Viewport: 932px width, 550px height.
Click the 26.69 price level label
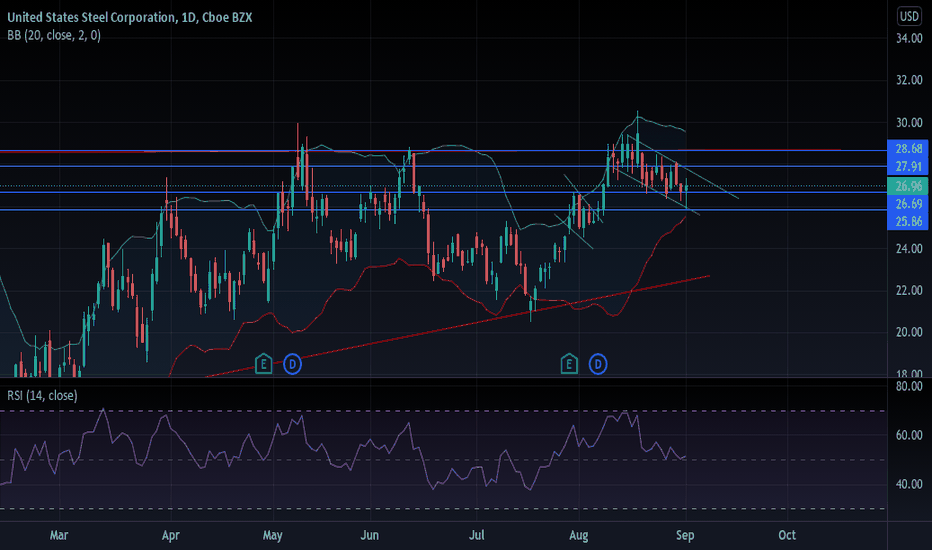click(908, 204)
